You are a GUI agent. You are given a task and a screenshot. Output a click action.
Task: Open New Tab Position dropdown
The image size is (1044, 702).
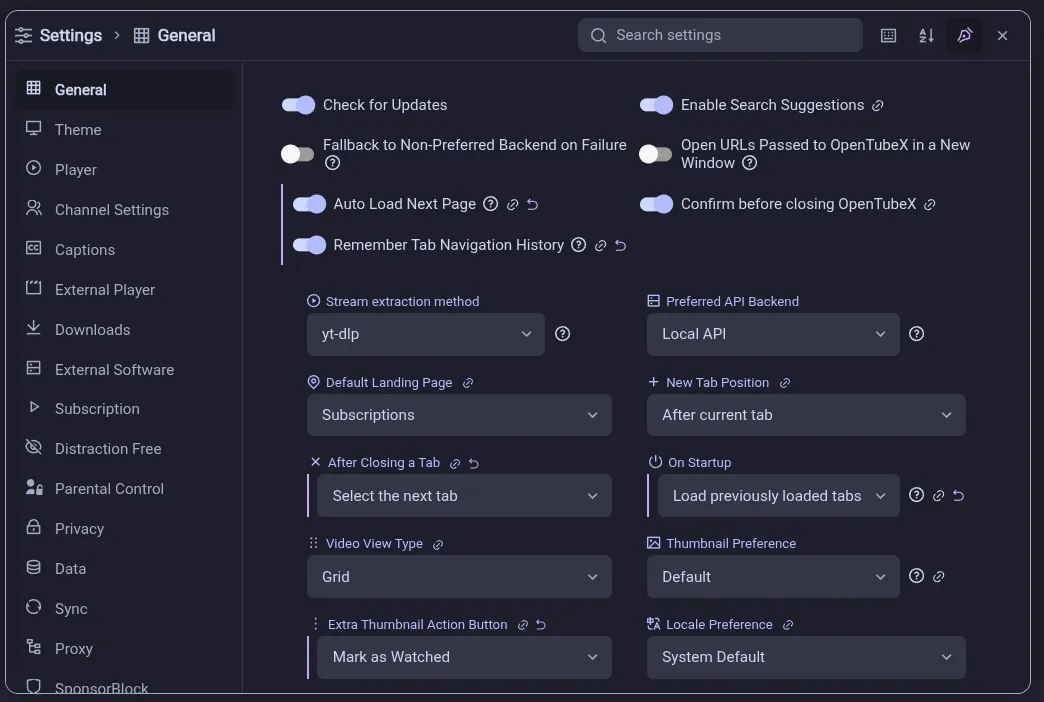click(806, 415)
